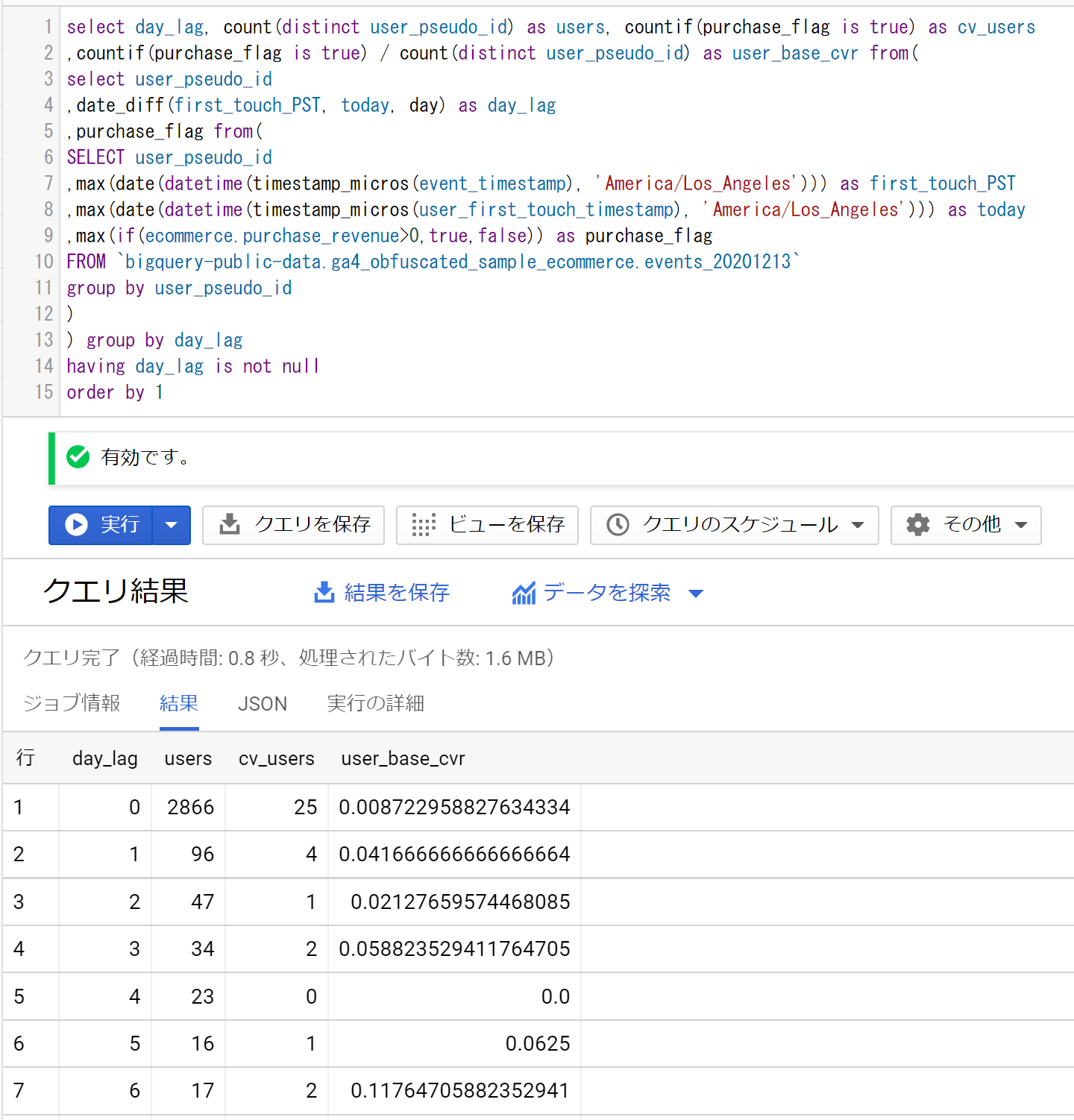Open the JSON results tab
The height and width of the screenshot is (1120, 1074).
pos(263,703)
